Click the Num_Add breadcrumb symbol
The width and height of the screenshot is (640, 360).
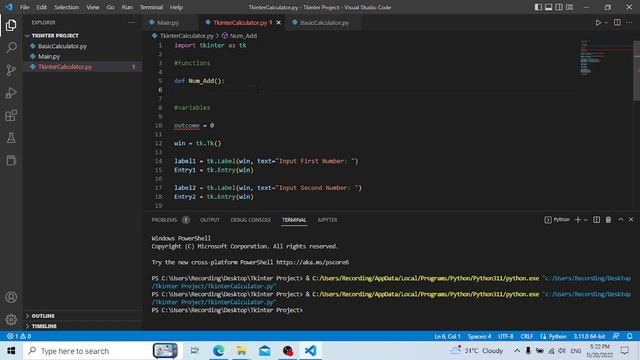coord(243,36)
